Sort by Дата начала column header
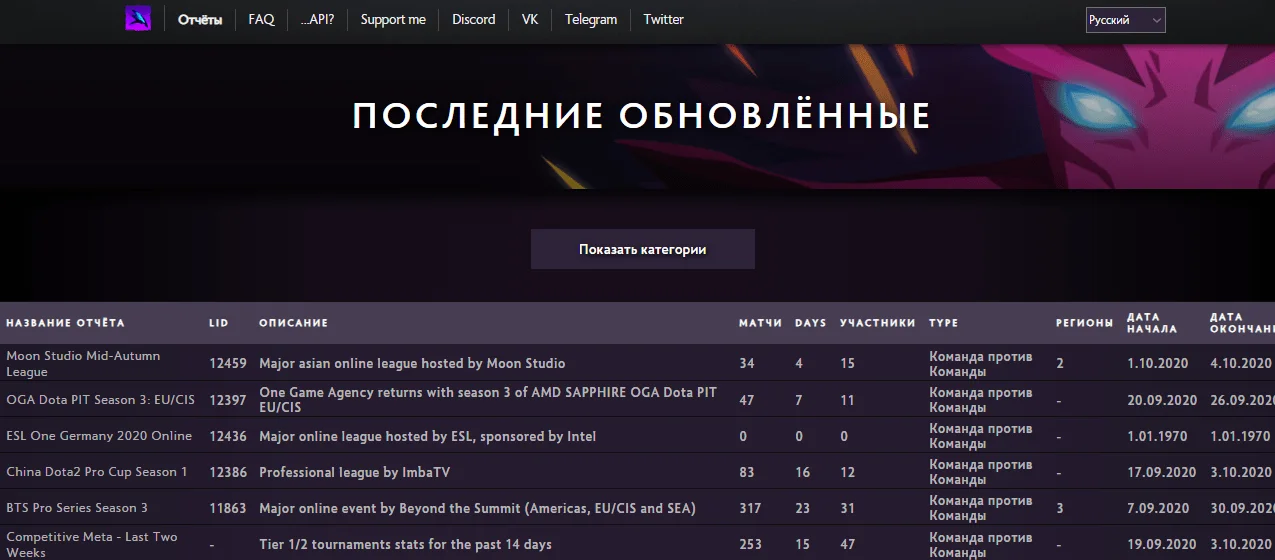 coord(1152,323)
